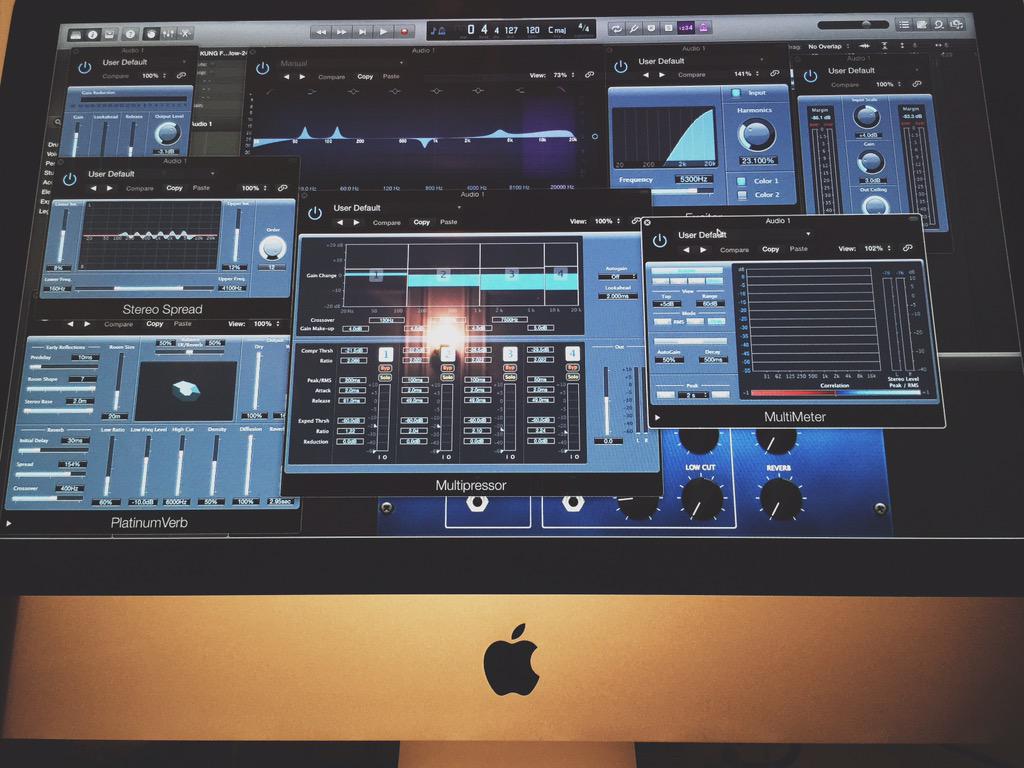Toggle the purple Metronome button

(x=703, y=27)
